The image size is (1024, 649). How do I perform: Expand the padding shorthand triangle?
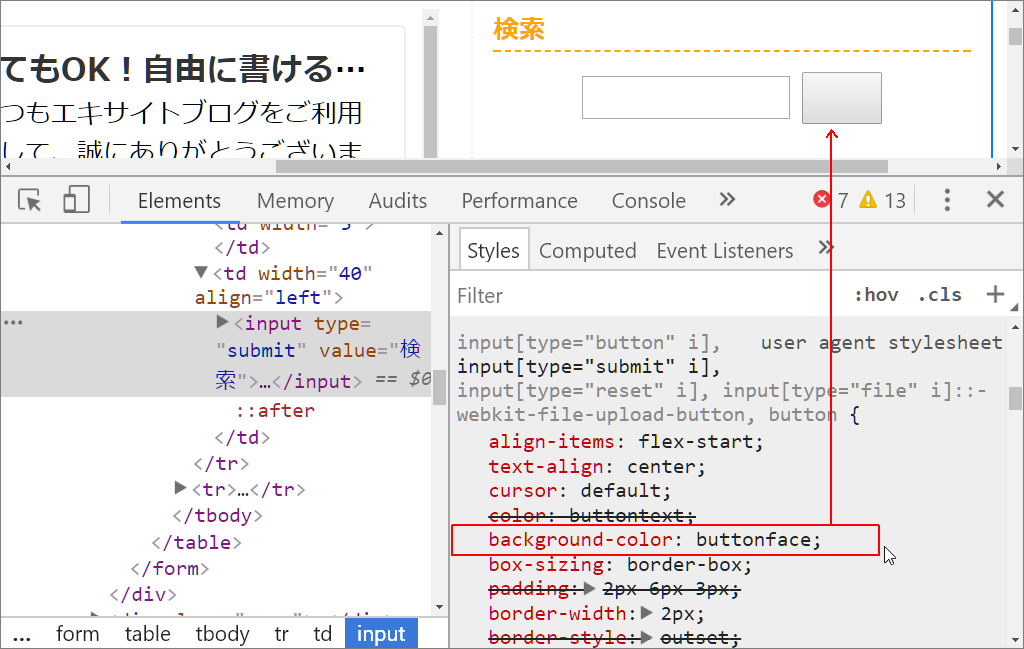(589, 588)
